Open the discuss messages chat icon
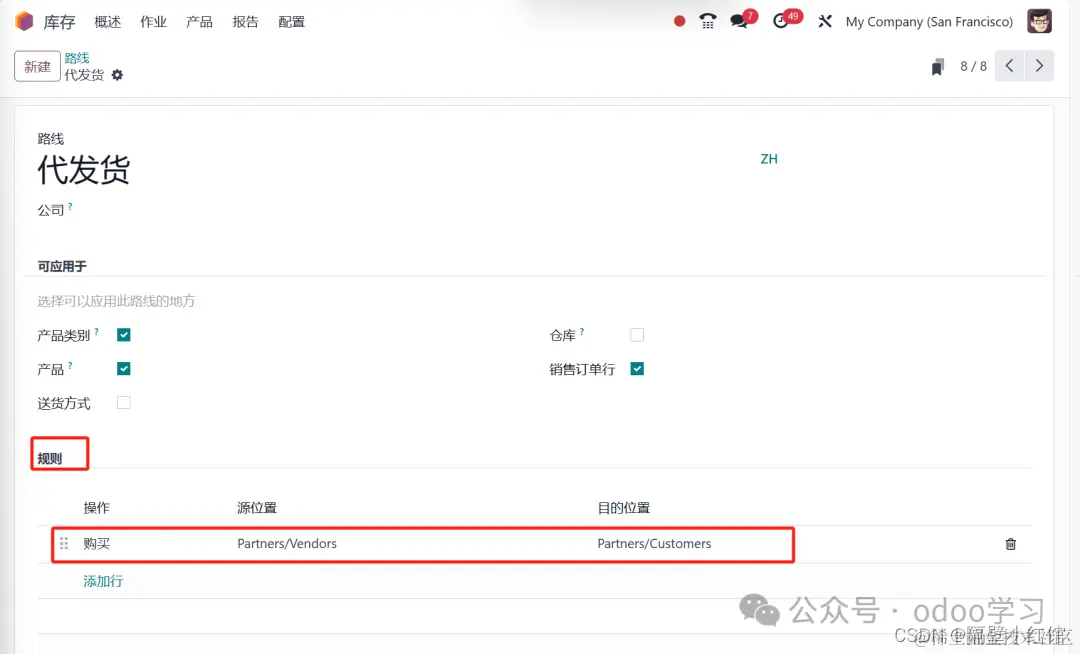This screenshot has width=1080, height=654. pyautogui.click(x=739, y=21)
